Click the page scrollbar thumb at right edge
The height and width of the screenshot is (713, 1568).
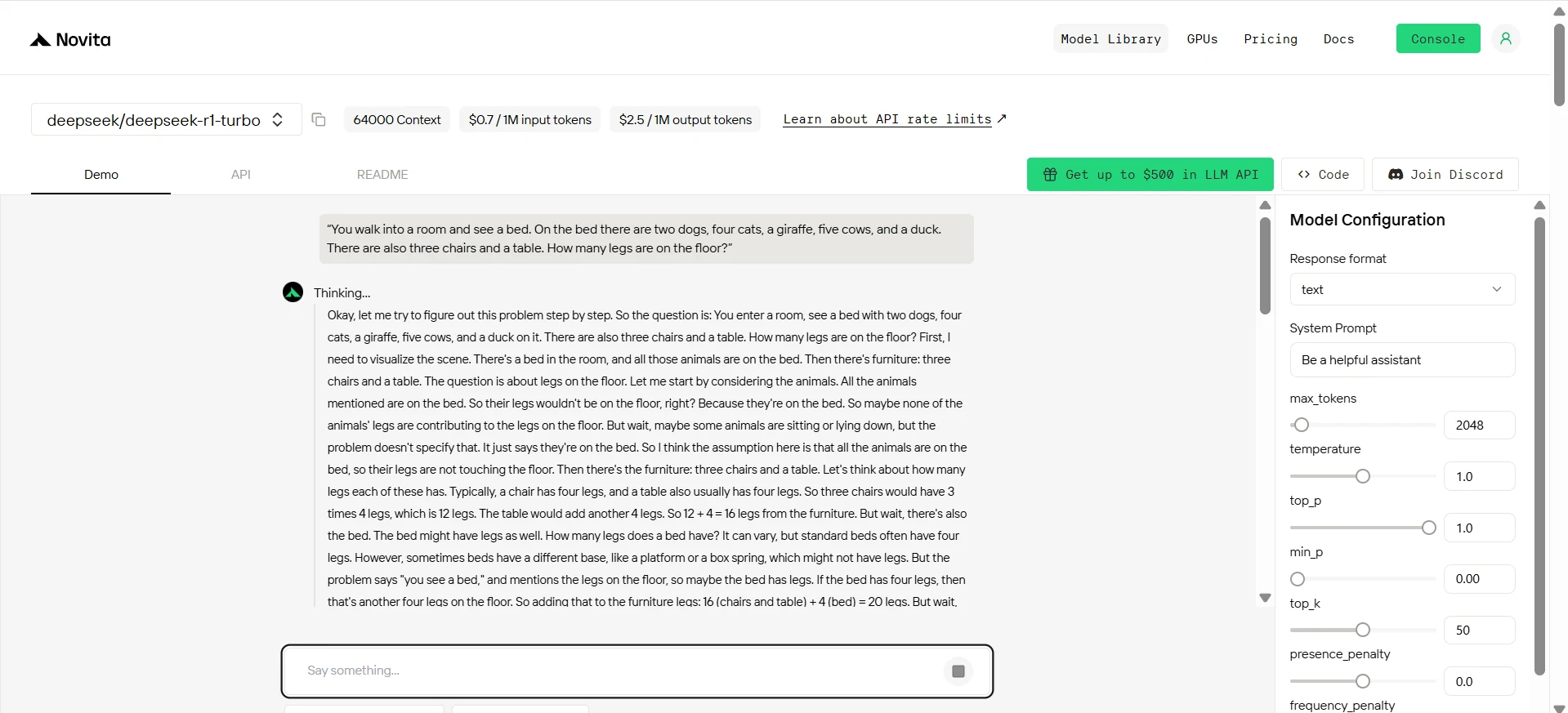click(x=1559, y=65)
